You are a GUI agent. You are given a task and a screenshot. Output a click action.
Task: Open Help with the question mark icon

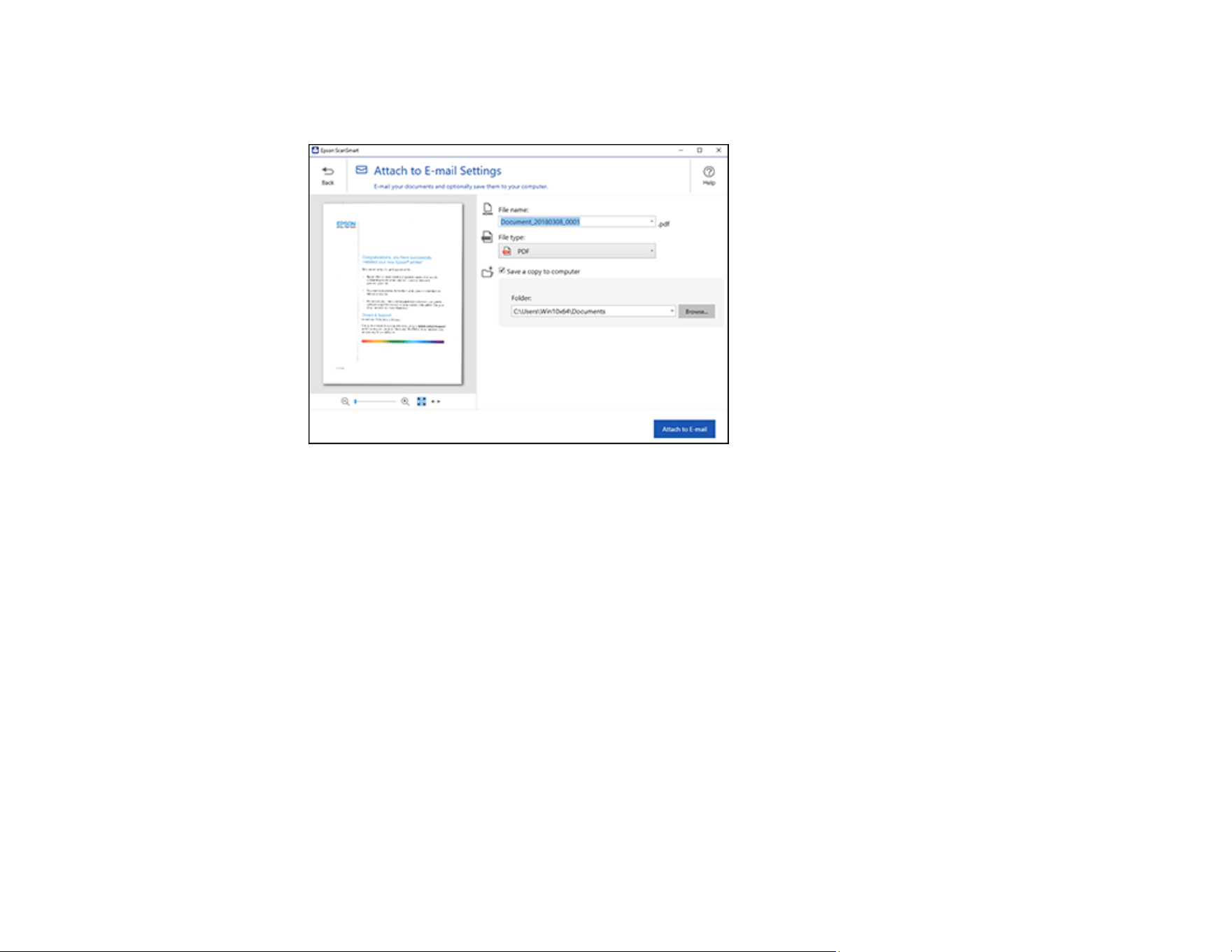(x=709, y=175)
